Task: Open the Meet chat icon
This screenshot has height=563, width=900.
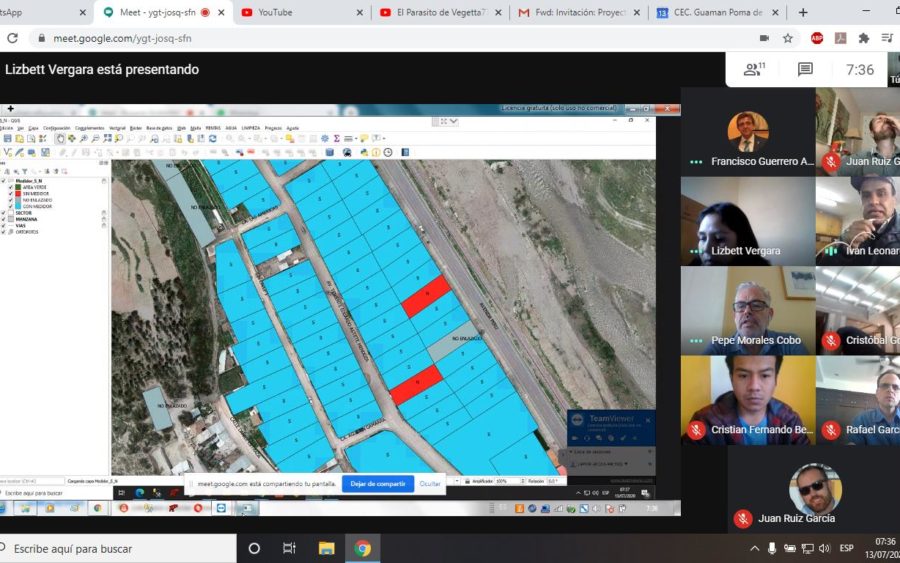Action: pos(805,69)
